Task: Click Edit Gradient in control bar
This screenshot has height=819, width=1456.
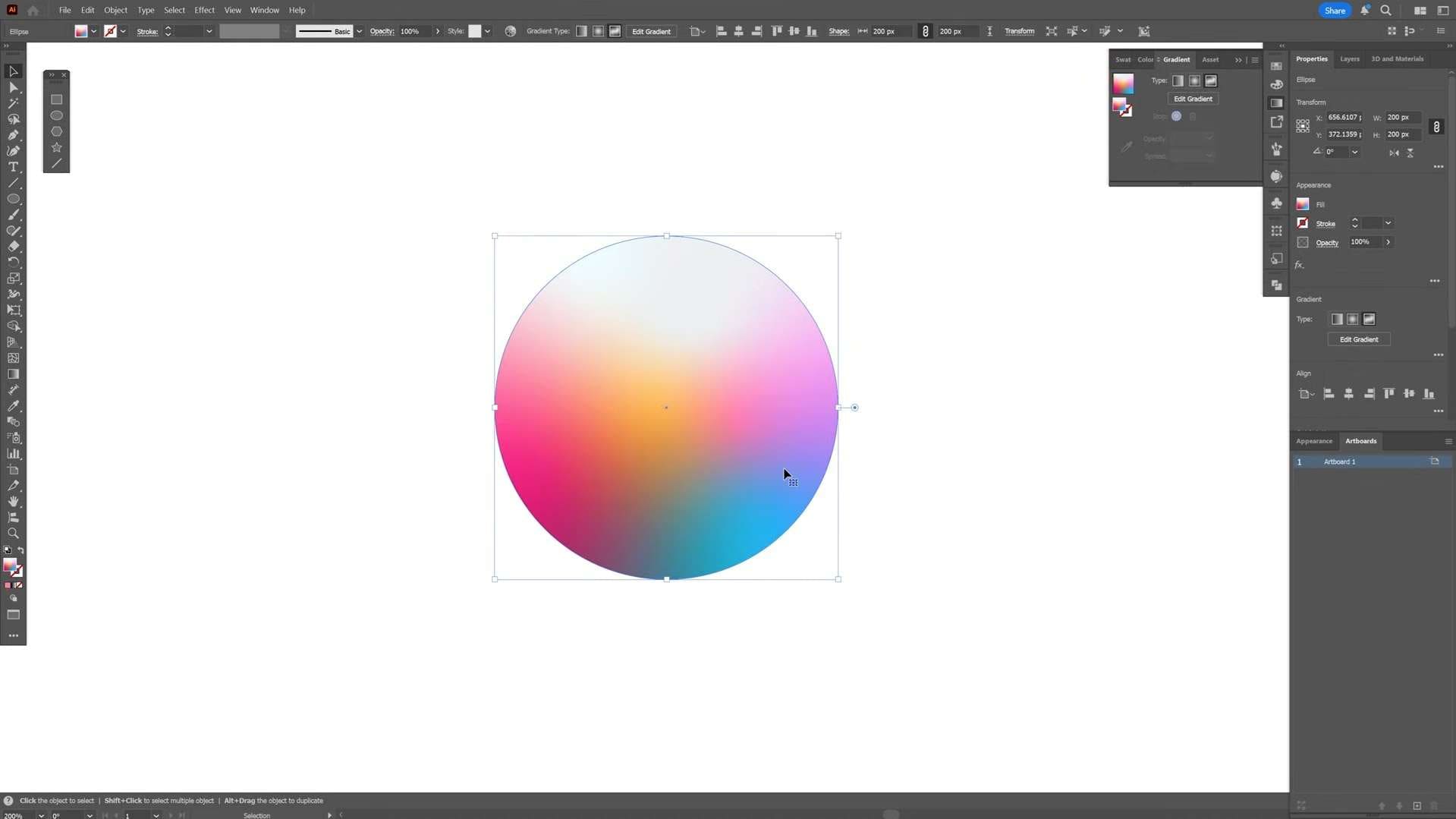Action: coord(651,31)
